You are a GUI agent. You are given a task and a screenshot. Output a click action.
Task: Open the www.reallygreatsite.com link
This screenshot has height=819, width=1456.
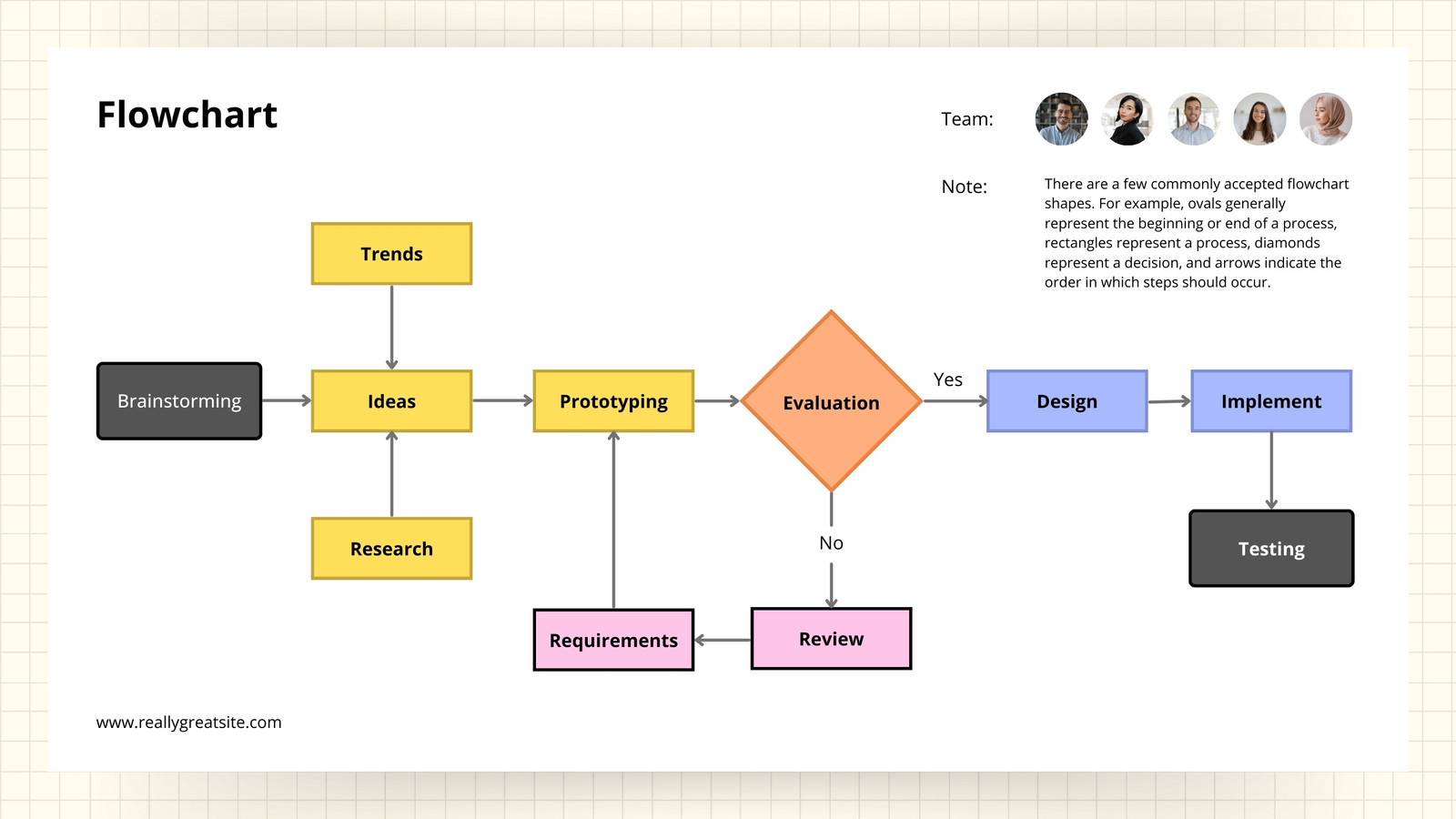click(189, 723)
